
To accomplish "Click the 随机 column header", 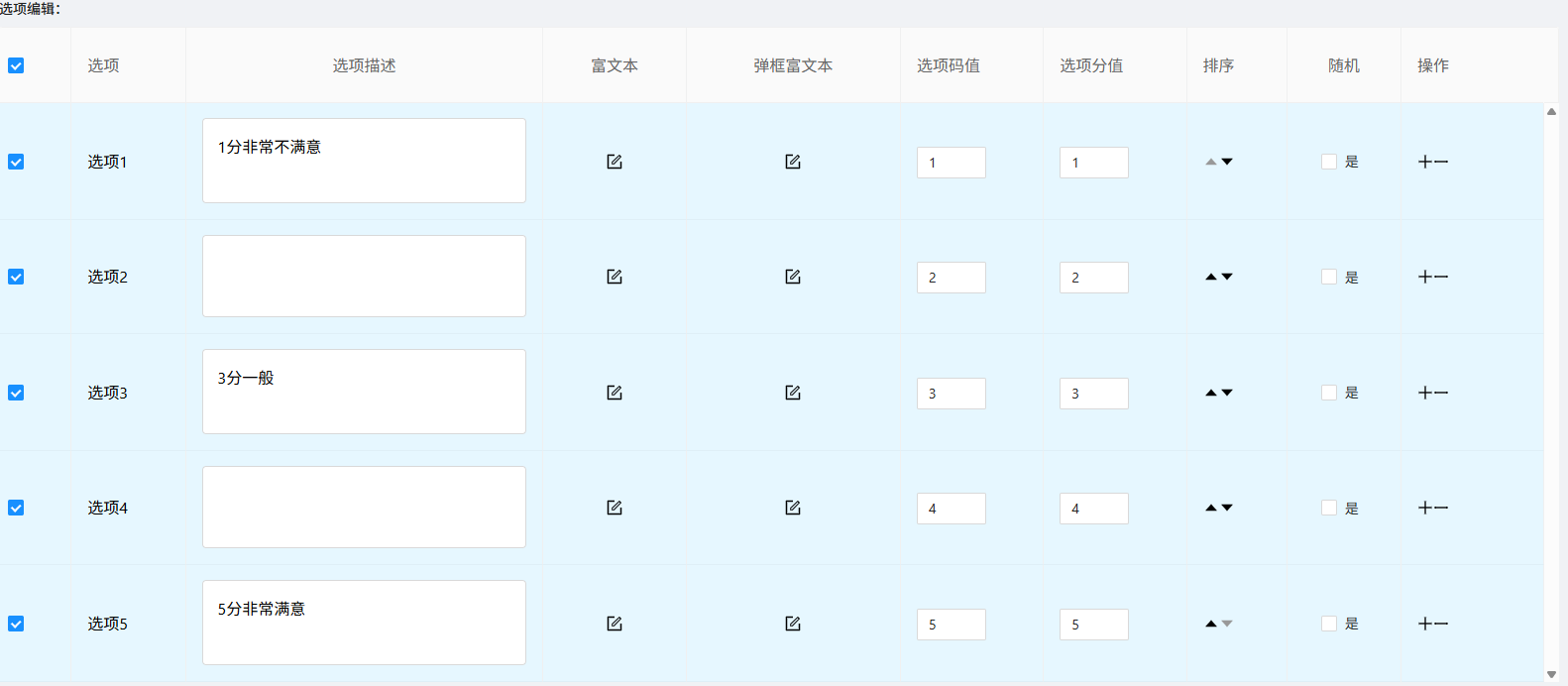I will click(x=1344, y=65).
